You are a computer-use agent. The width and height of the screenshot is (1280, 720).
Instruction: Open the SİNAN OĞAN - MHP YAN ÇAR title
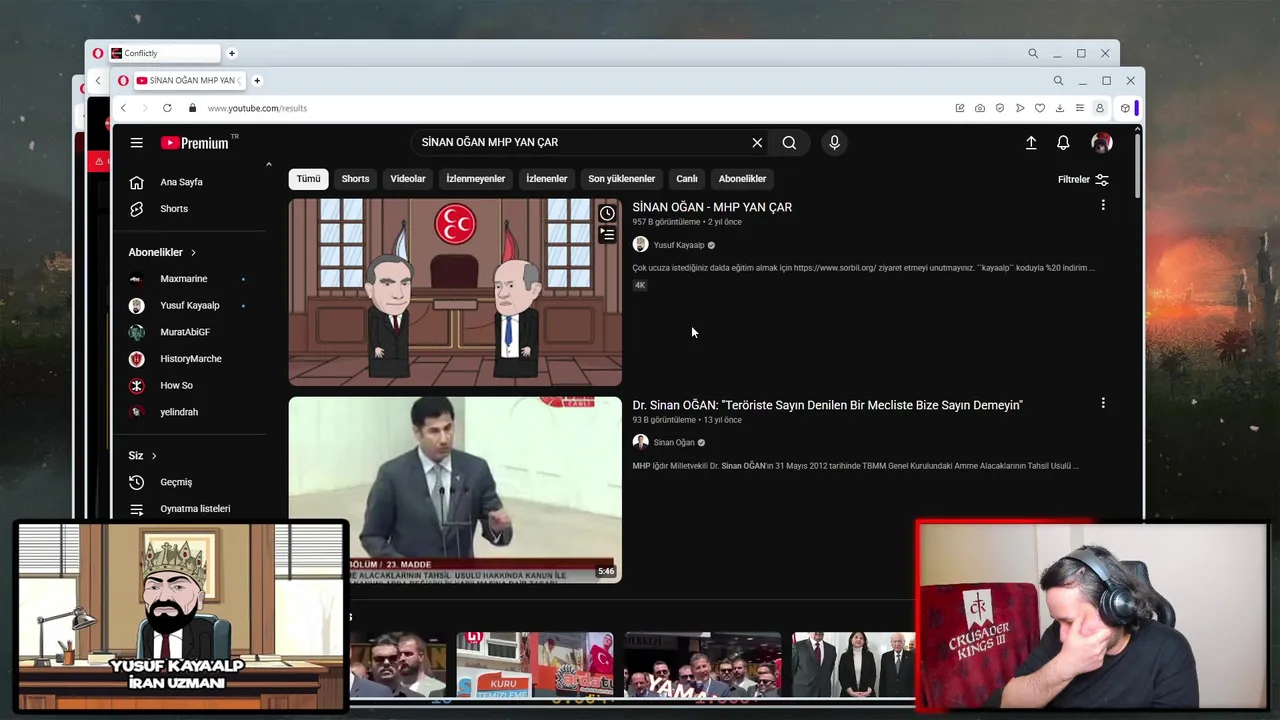[712, 207]
